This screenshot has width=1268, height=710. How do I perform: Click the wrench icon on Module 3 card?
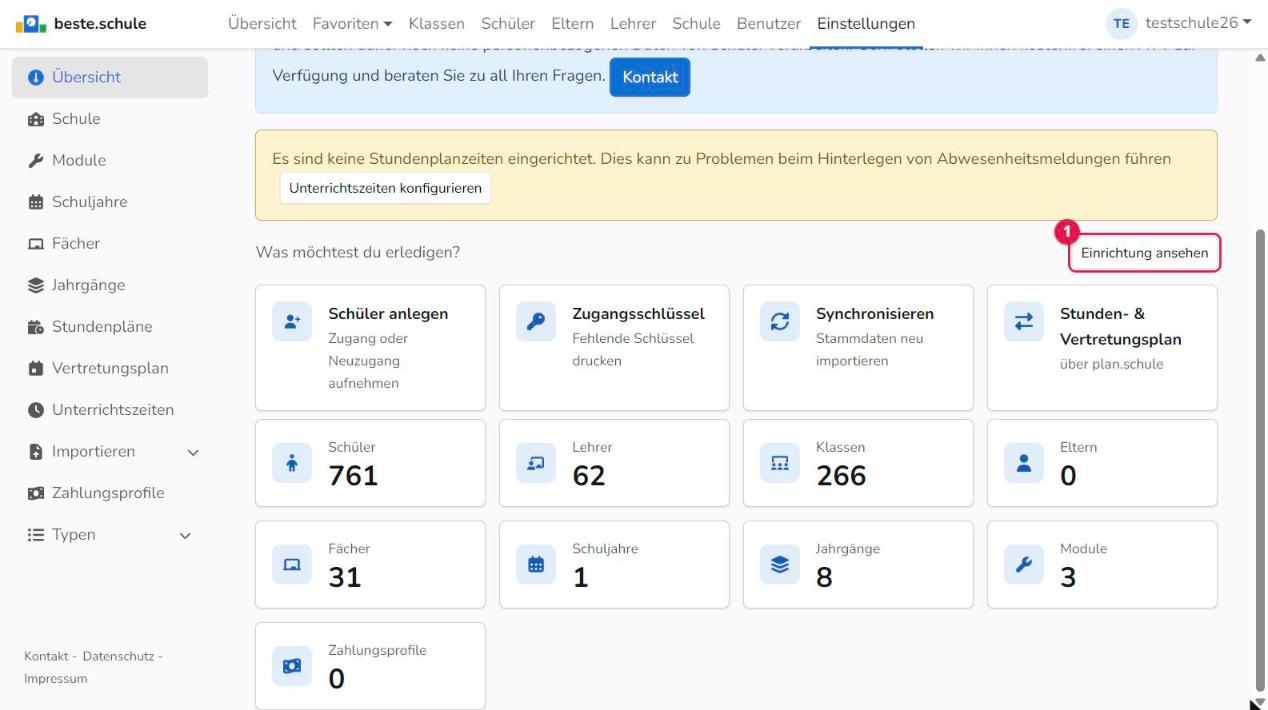1023,565
